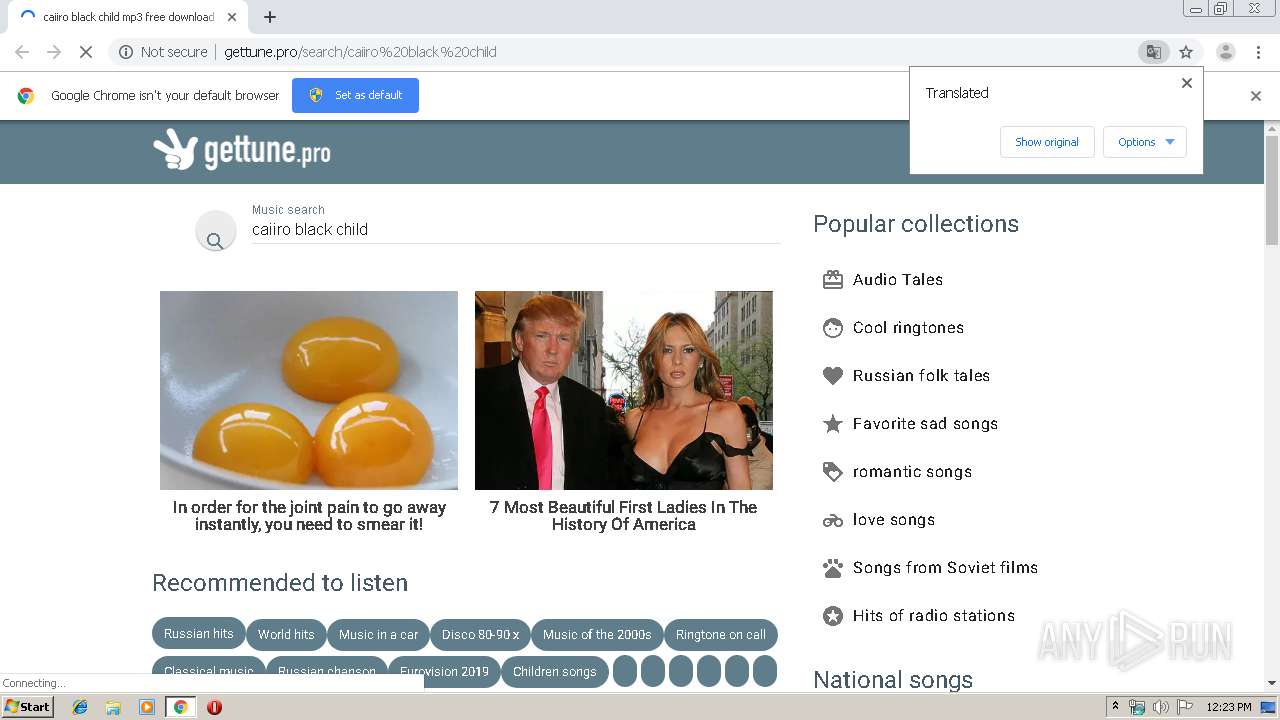This screenshot has height=720, width=1280.
Task: Click the Favorite sad songs star icon
Action: (833, 424)
